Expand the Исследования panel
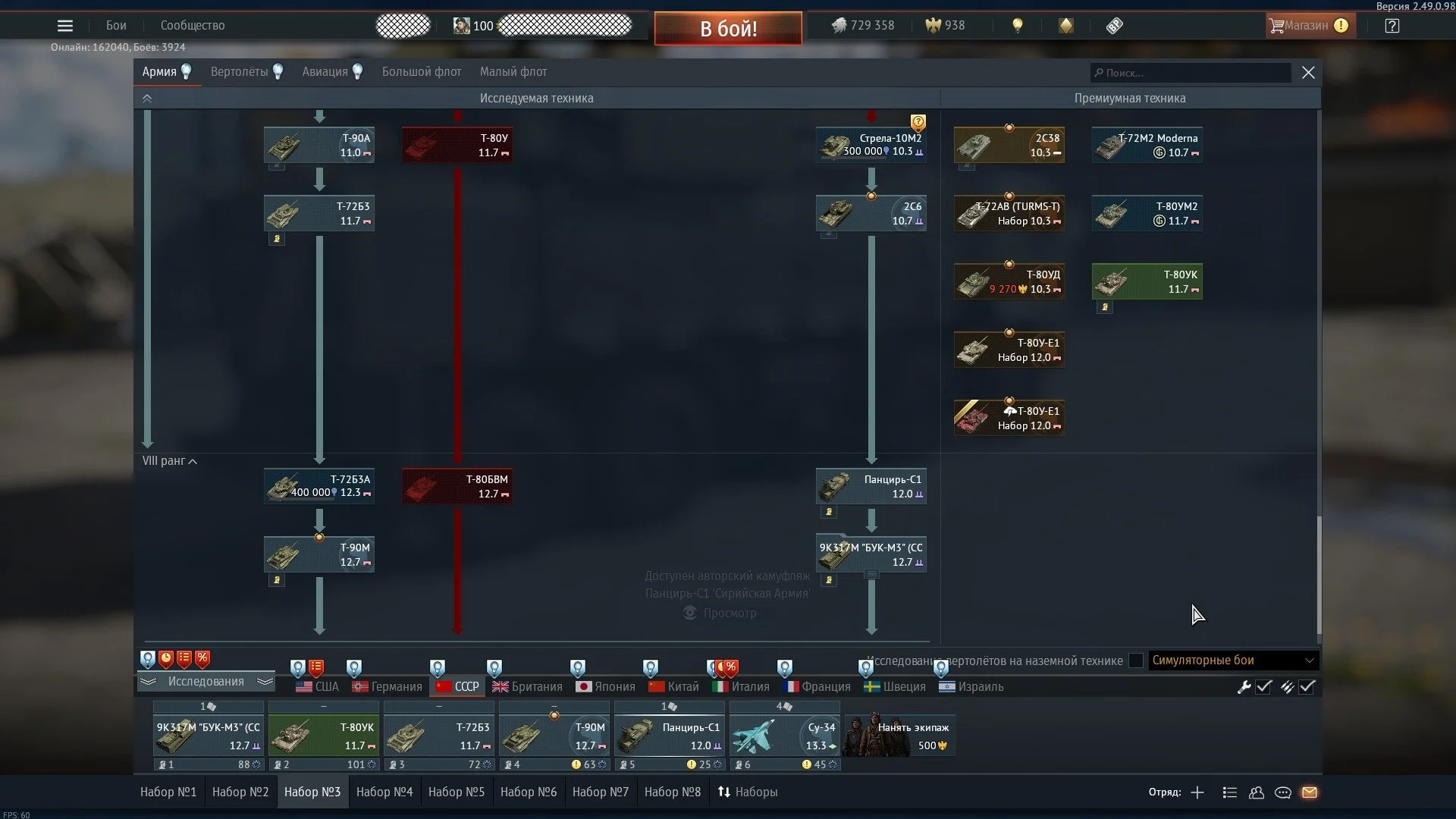Viewport: 1456px width, 819px height. [x=206, y=682]
